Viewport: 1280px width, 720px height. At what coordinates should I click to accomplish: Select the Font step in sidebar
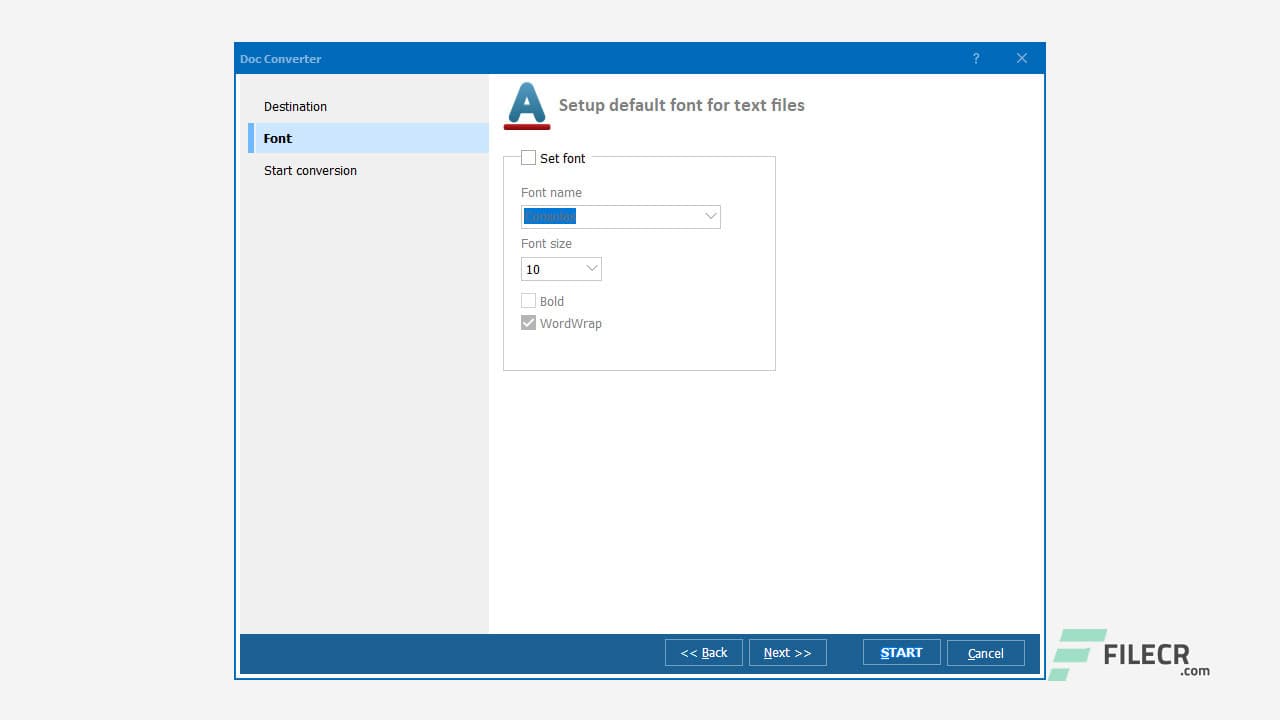(x=277, y=138)
